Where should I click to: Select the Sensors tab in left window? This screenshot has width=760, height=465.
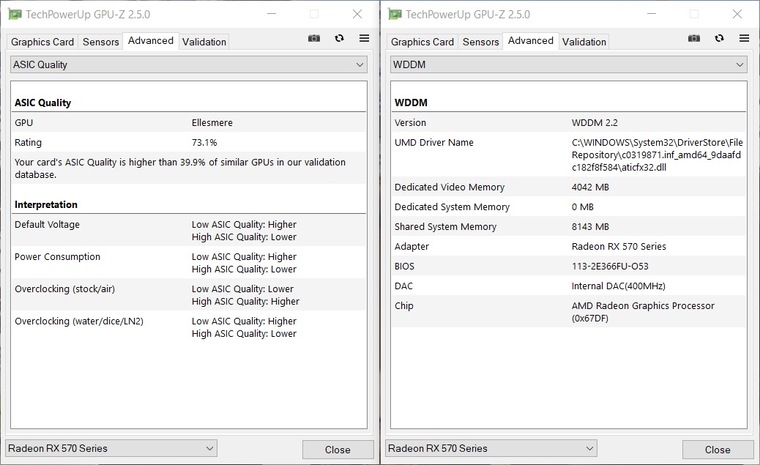[x=101, y=42]
